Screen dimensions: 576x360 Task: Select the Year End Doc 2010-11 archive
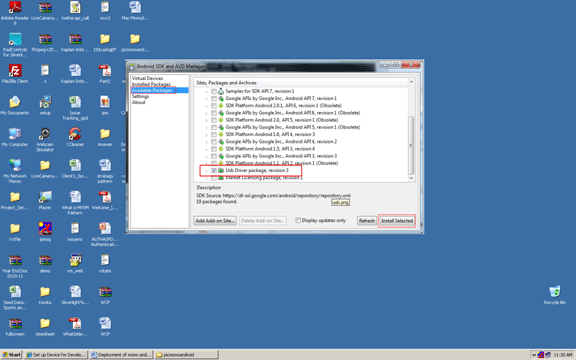click(15, 260)
